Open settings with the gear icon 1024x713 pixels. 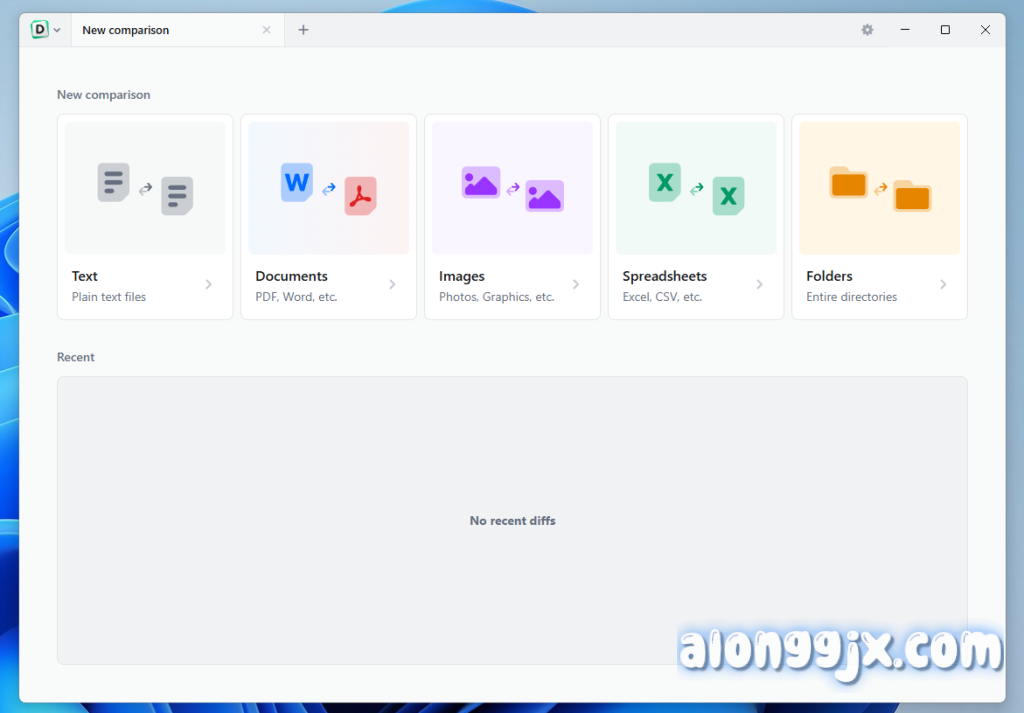click(x=867, y=30)
